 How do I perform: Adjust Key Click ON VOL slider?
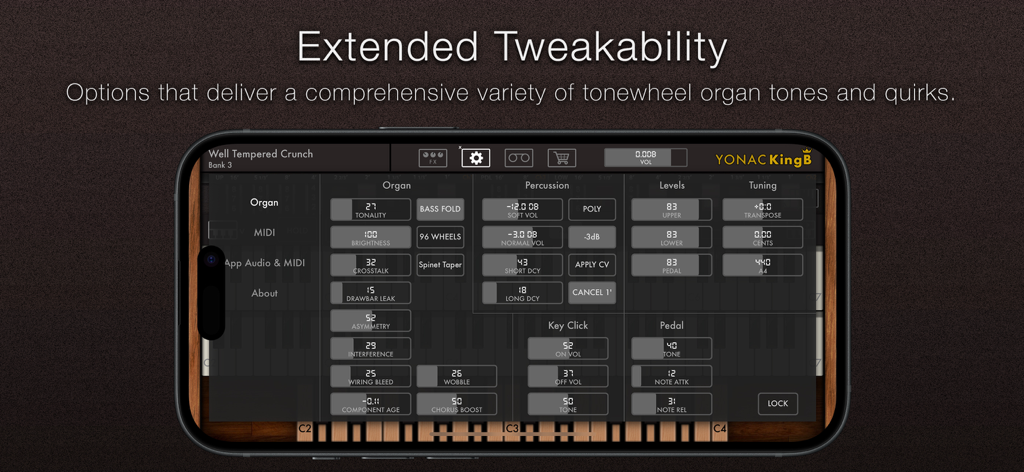click(x=568, y=348)
